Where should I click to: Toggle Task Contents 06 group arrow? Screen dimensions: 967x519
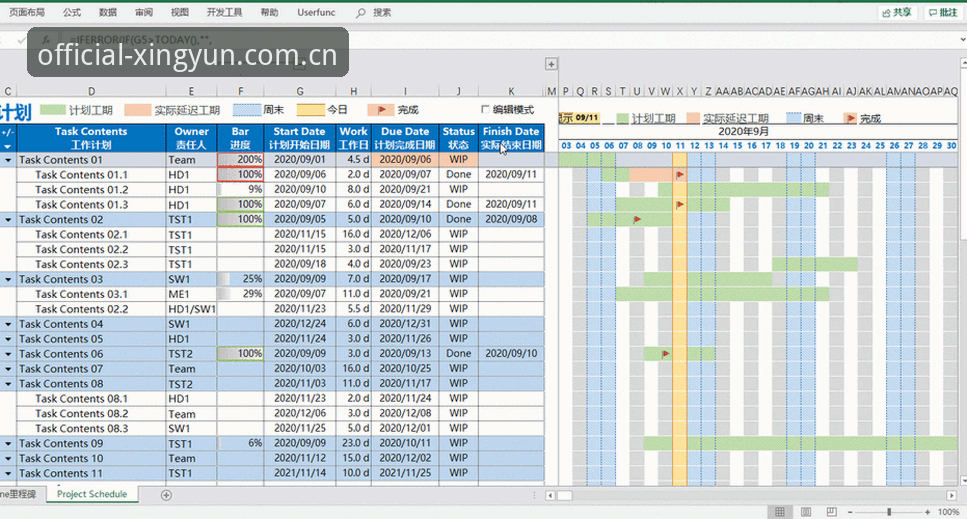(x=8, y=354)
